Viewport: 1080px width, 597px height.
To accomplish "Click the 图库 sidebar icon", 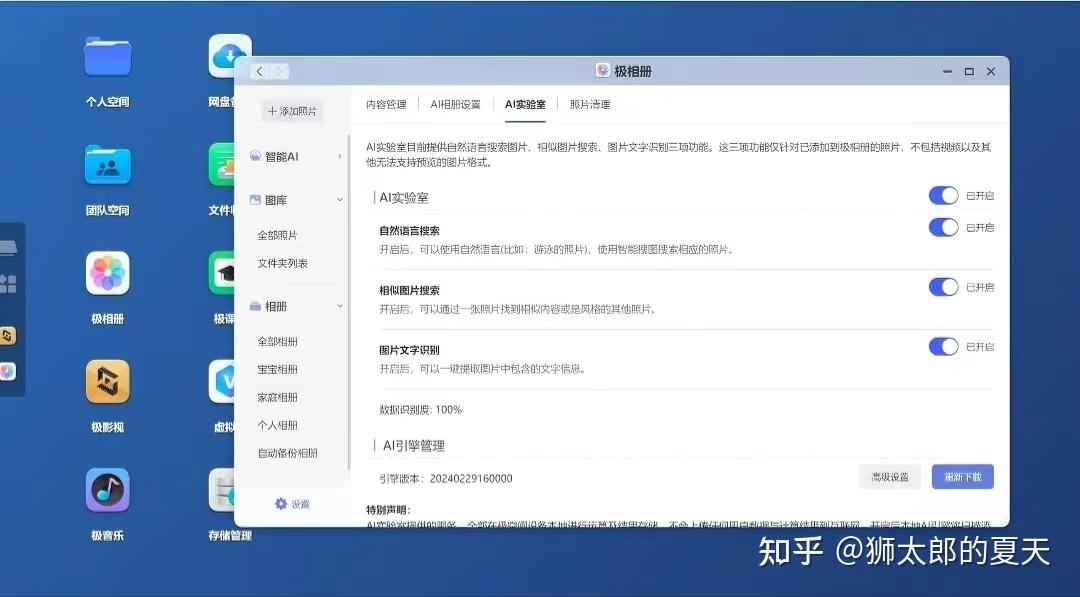I will [x=255, y=200].
